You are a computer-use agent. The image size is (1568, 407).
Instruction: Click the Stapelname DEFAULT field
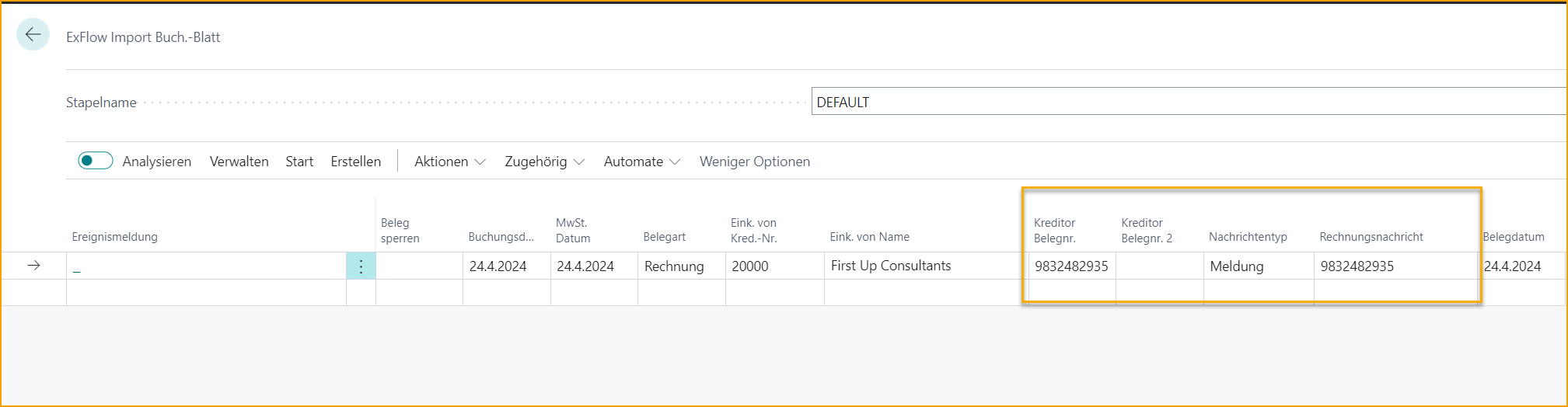1189,102
